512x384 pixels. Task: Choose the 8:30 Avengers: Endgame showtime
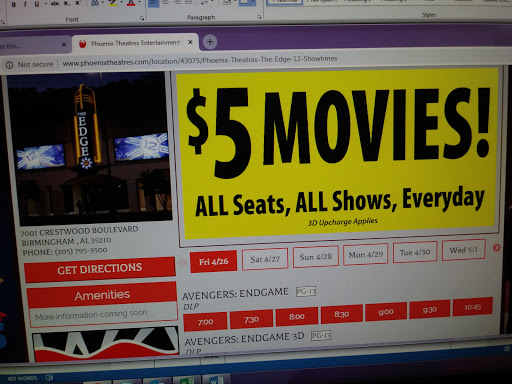[x=342, y=314]
